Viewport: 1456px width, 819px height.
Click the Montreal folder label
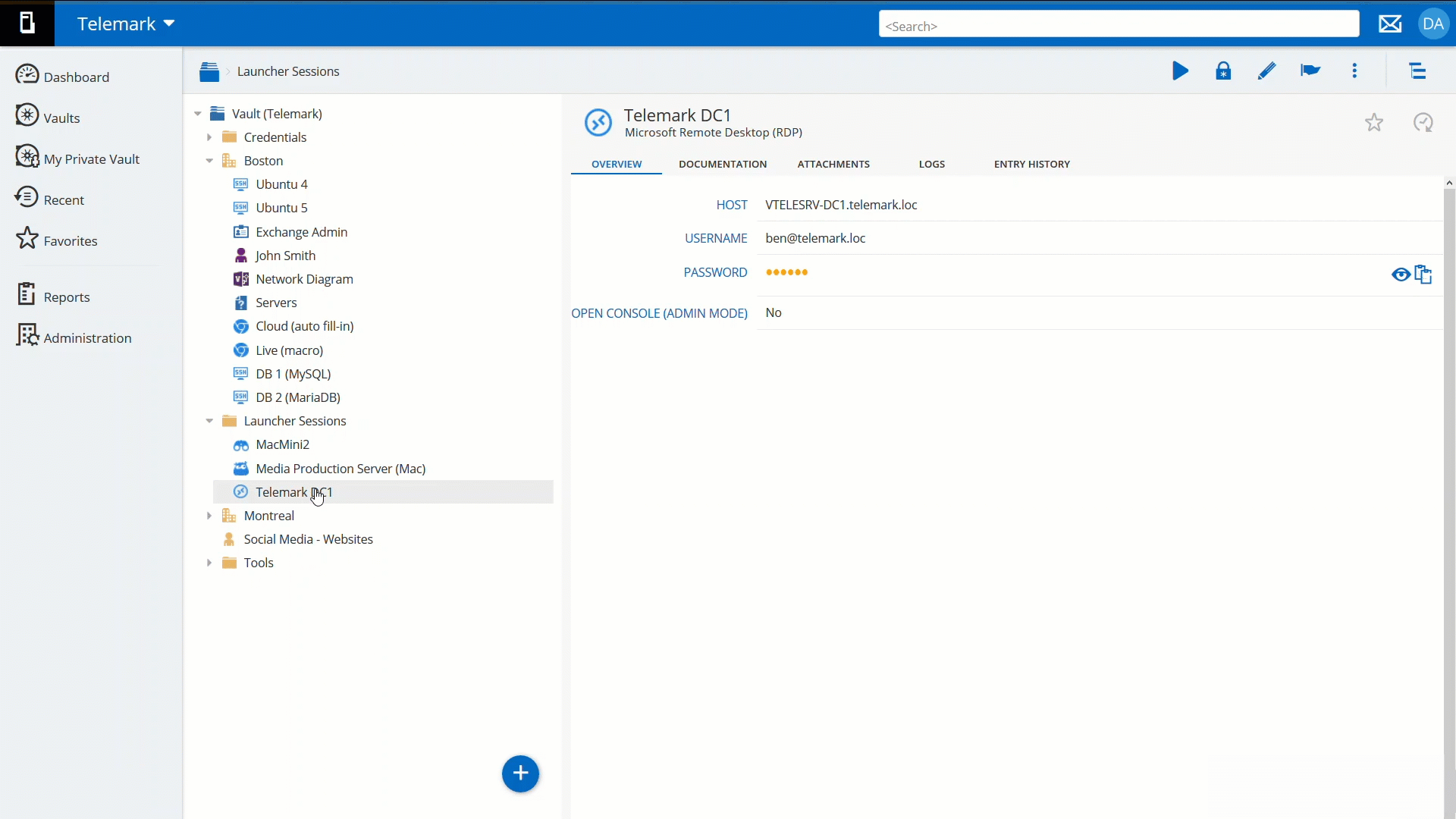[268, 516]
